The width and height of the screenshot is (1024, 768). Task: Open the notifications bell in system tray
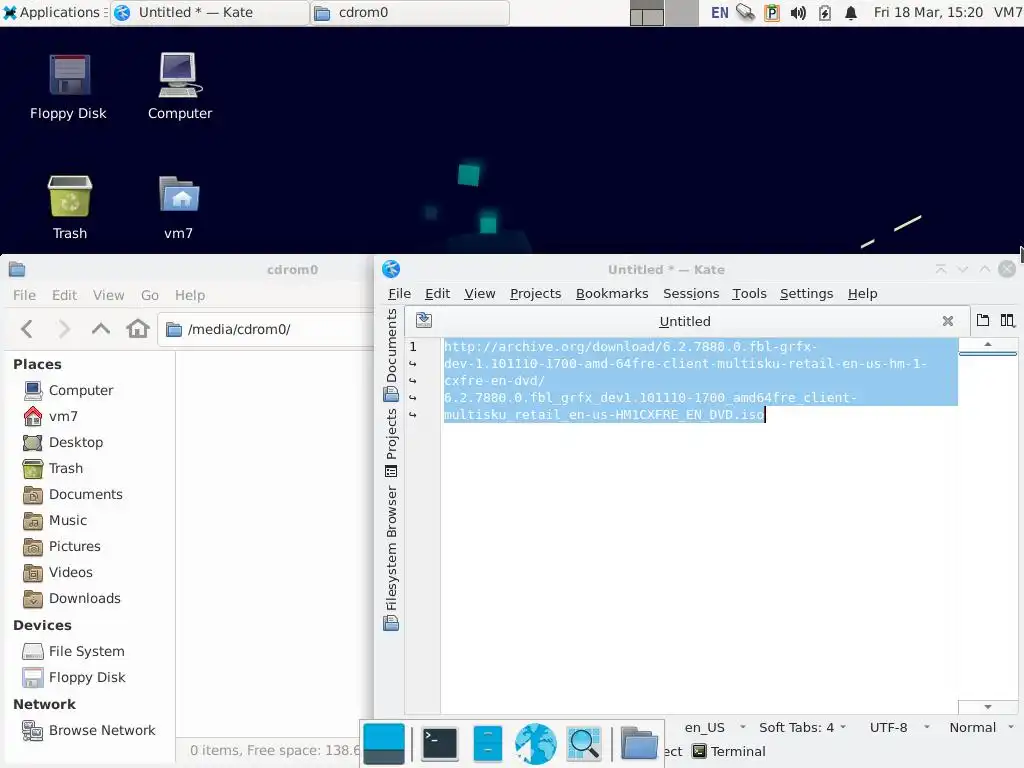[x=850, y=12]
